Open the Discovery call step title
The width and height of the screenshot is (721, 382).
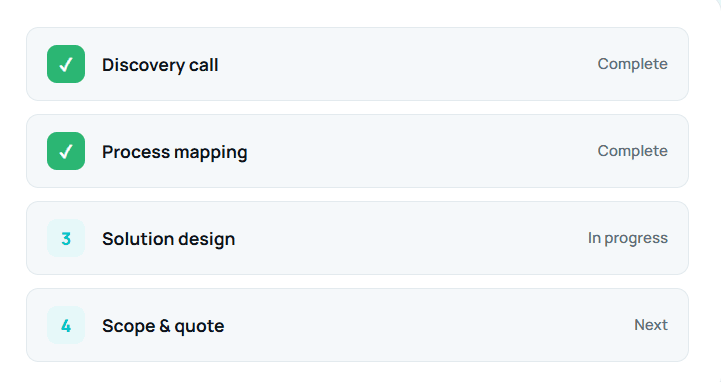pyautogui.click(x=160, y=65)
